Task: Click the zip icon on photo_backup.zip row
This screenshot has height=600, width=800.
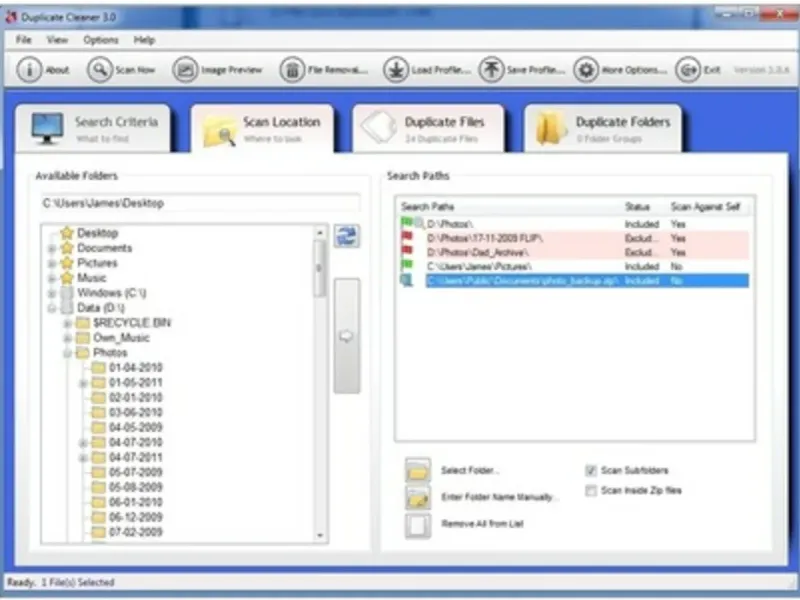Action: (407, 280)
